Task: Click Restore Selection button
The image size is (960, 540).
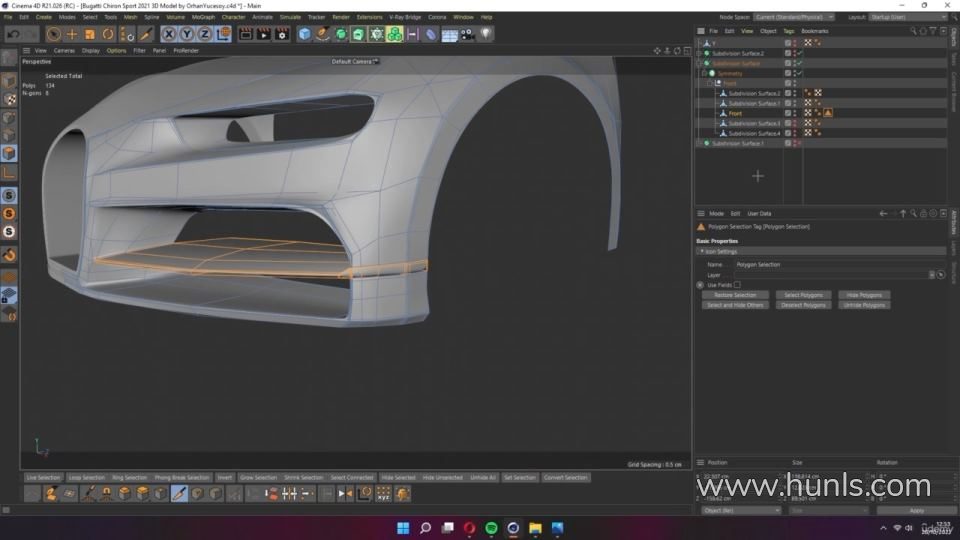Action: 735,295
